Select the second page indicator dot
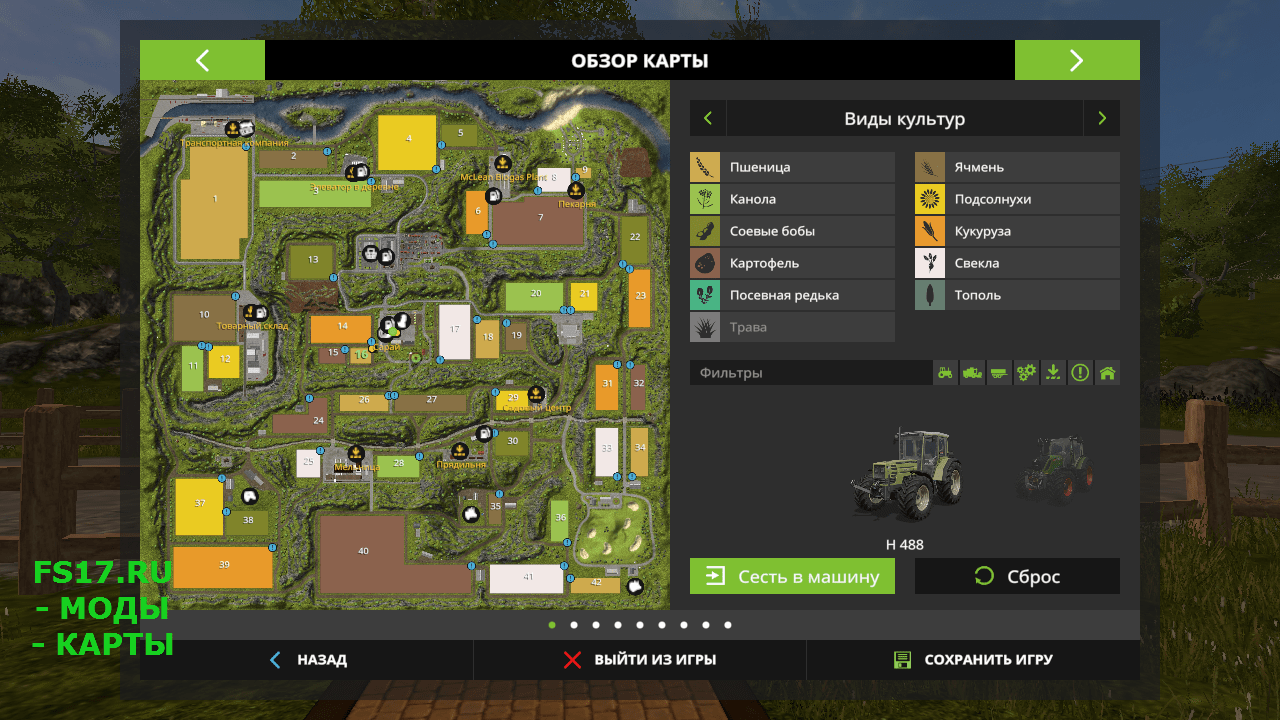The width and height of the screenshot is (1280, 720). tap(574, 625)
